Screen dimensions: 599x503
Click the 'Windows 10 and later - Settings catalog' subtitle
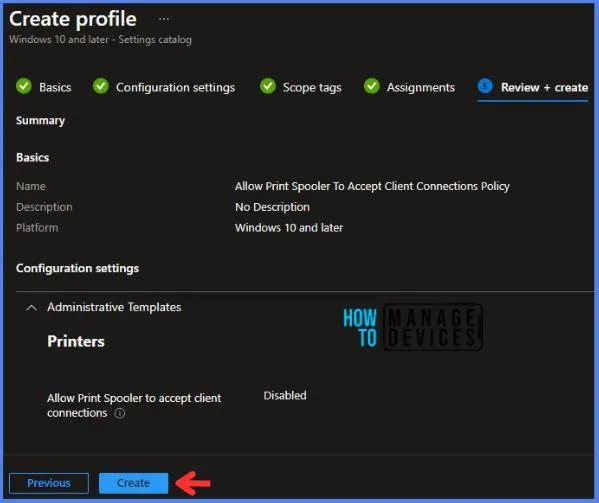pyautogui.click(x=100, y=39)
